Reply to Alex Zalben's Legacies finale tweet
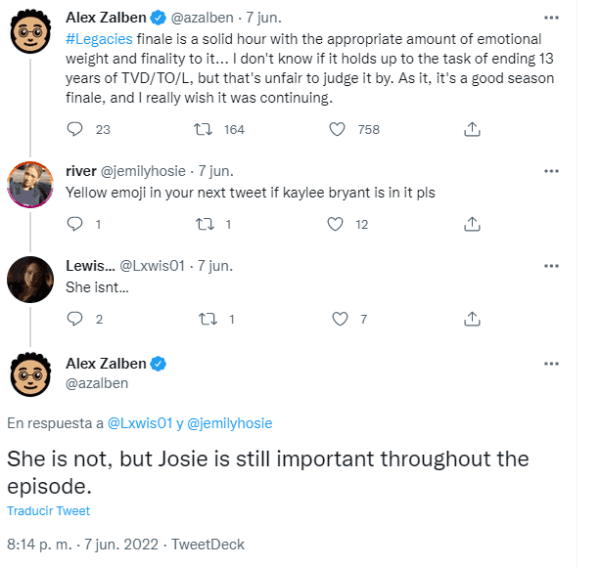 click(74, 129)
